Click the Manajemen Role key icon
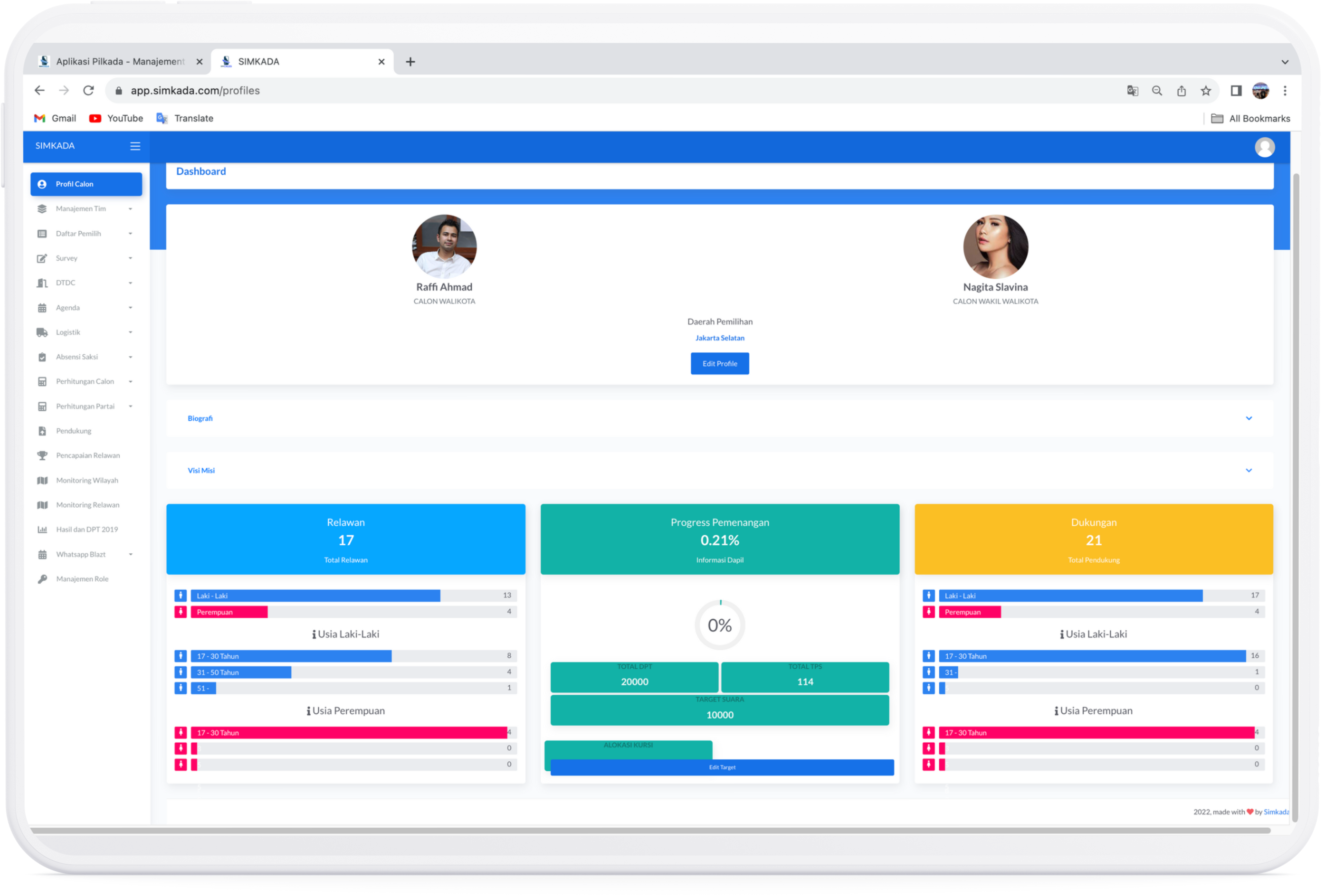The image size is (1322, 896). 42,579
